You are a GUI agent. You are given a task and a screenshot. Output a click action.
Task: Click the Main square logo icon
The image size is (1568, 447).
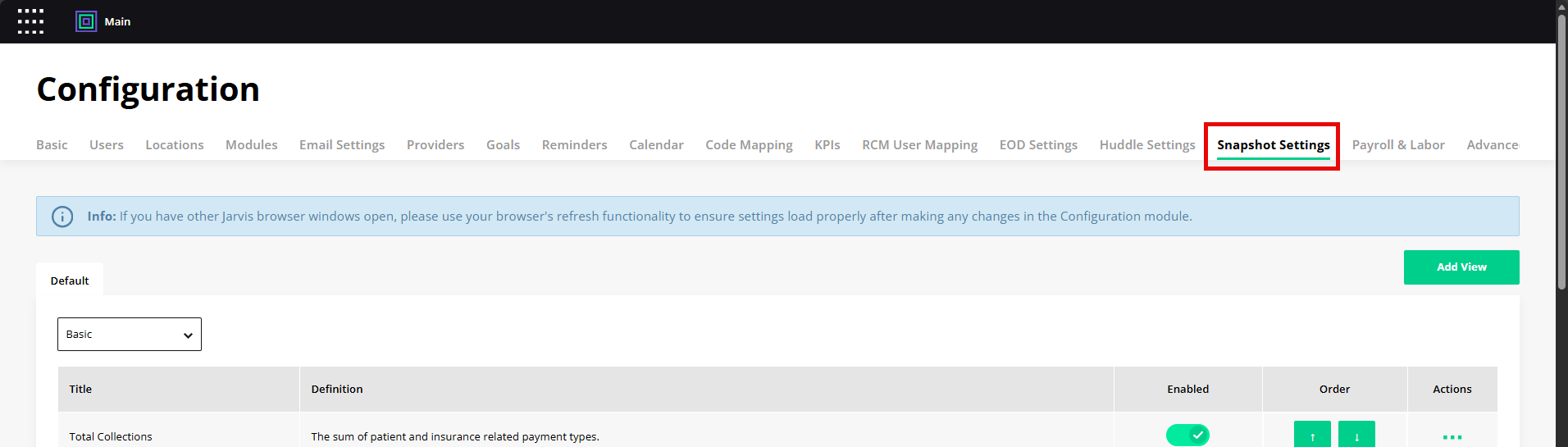pos(86,21)
